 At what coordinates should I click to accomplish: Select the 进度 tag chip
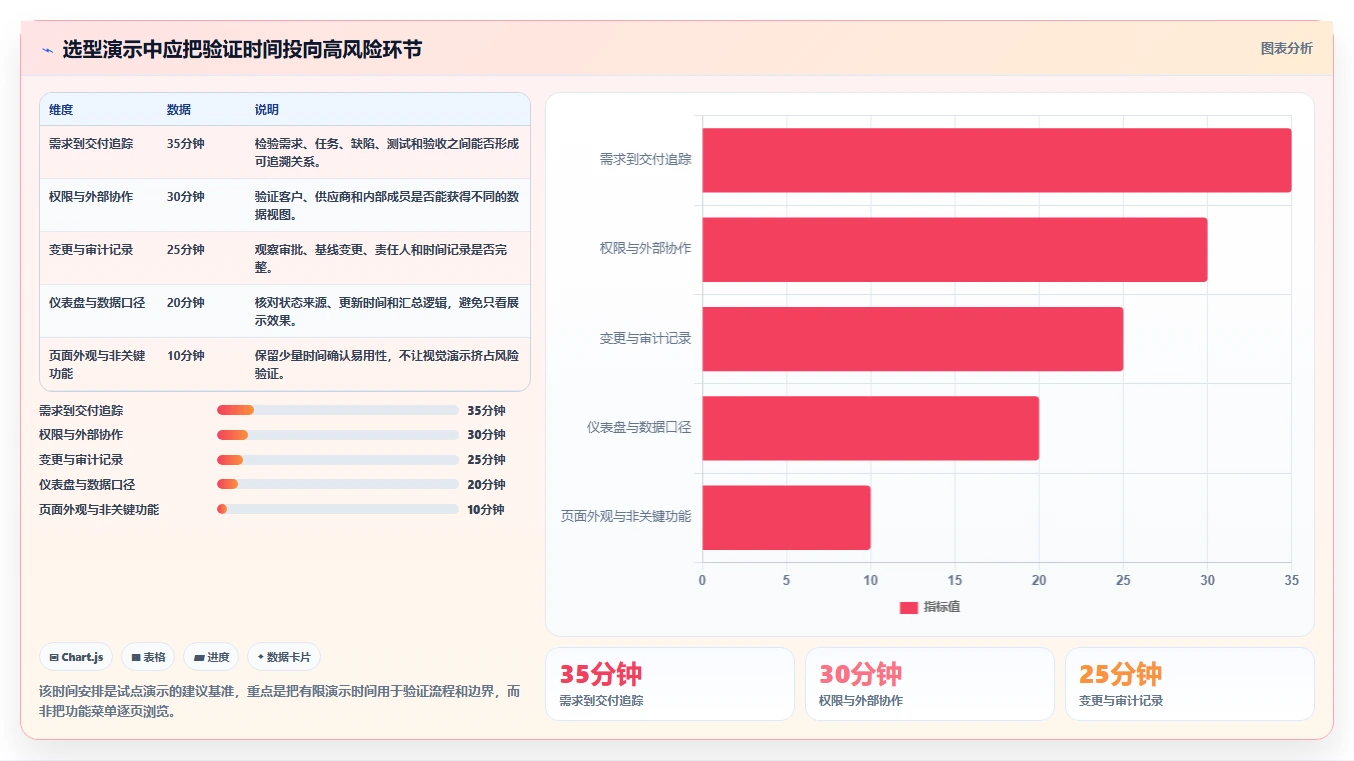(x=211, y=657)
